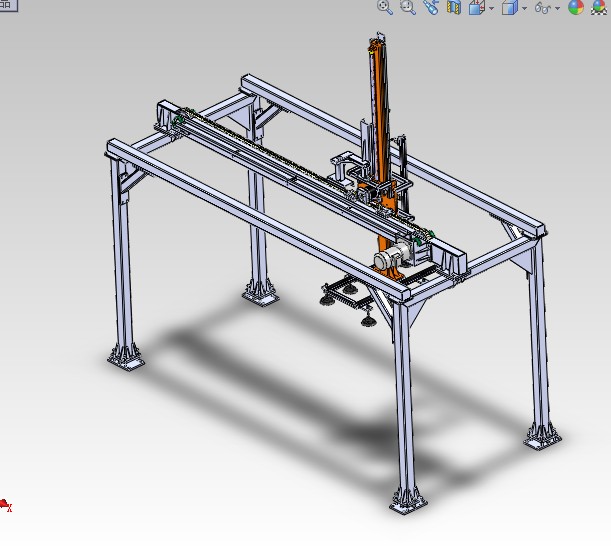Image resolution: width=611 pixels, height=546 pixels.
Task: Click the Display Style cube icon
Action: pyautogui.click(x=509, y=7)
